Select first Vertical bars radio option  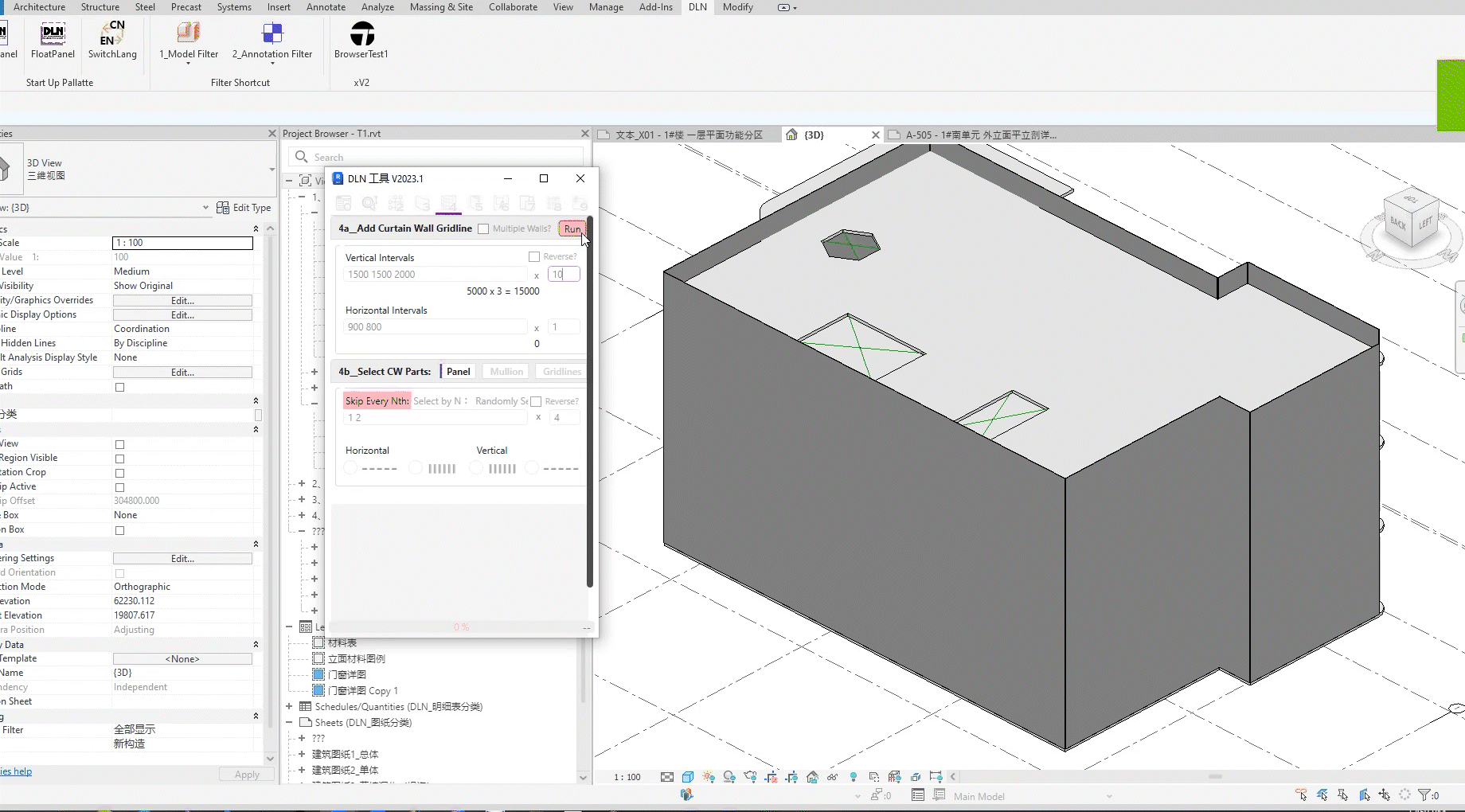point(476,469)
